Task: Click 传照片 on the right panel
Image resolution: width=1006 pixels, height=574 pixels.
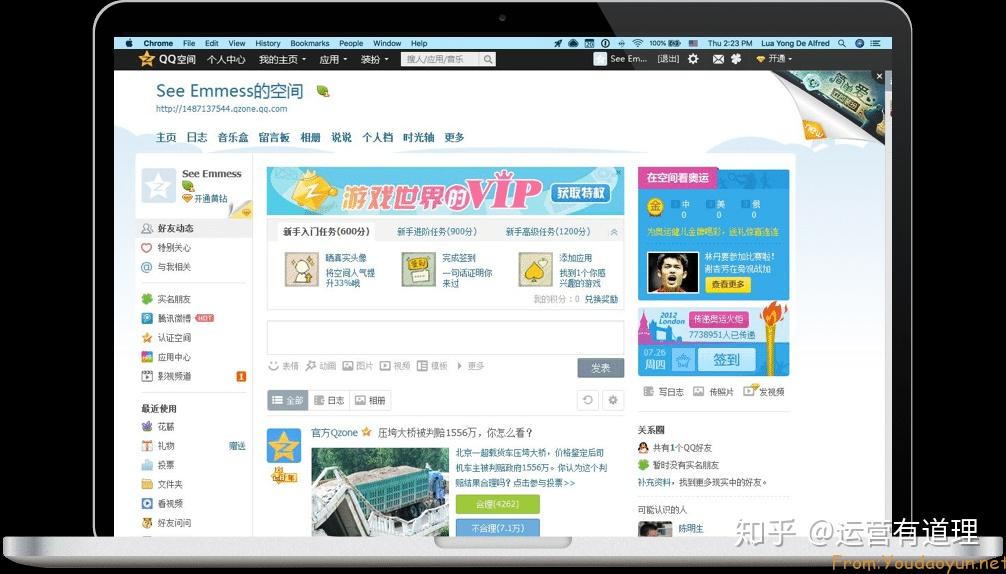Action: (713, 391)
